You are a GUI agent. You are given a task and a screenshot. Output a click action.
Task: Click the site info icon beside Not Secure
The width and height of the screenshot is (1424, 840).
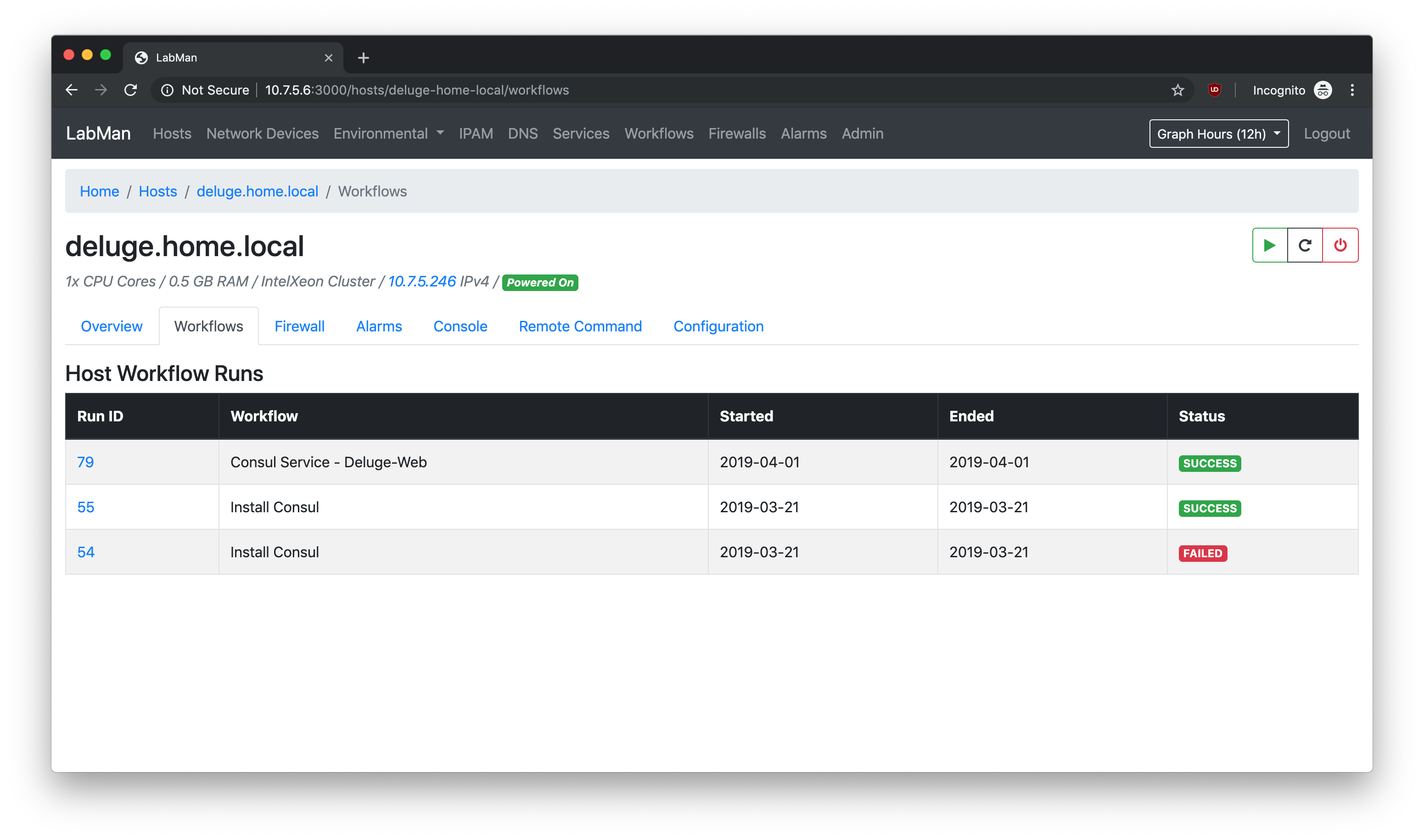(x=168, y=90)
